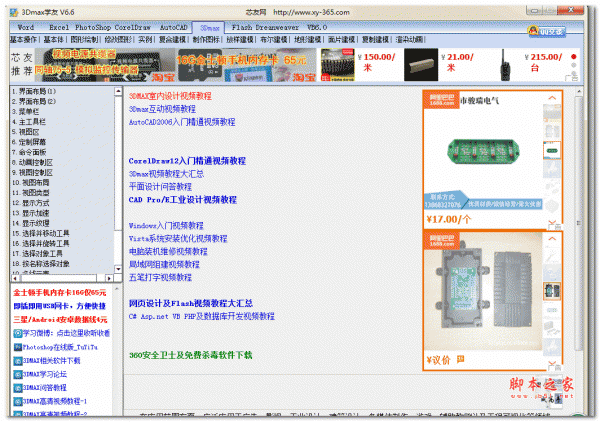Click the icon beside 3DMAX相关软件下载
The image size is (600, 422).
coord(17,359)
